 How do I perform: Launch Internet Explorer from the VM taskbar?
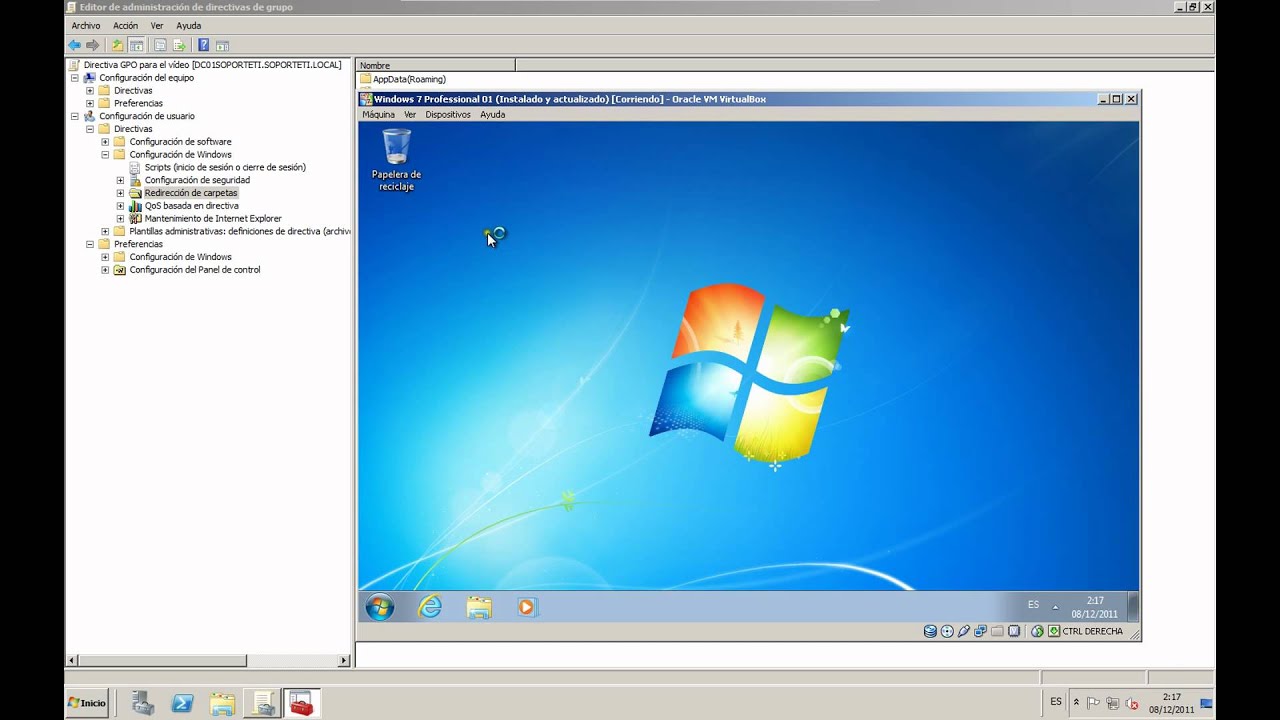point(430,607)
